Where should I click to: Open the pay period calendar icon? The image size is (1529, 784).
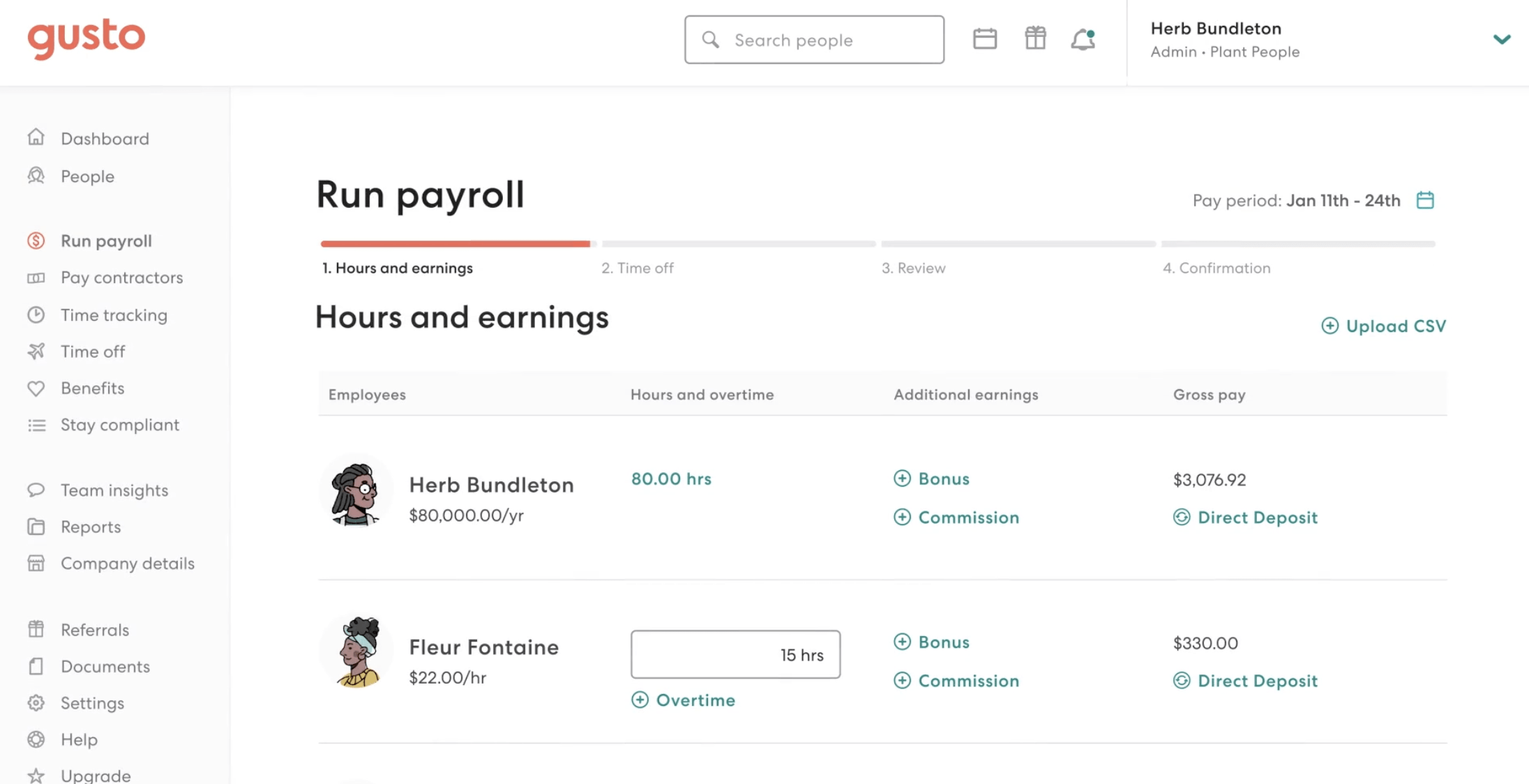click(1425, 200)
